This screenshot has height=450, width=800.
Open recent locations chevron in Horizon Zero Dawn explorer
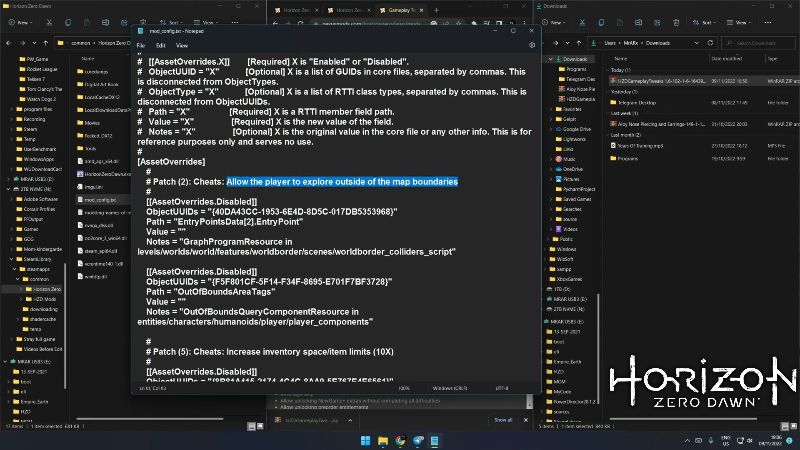34,43
